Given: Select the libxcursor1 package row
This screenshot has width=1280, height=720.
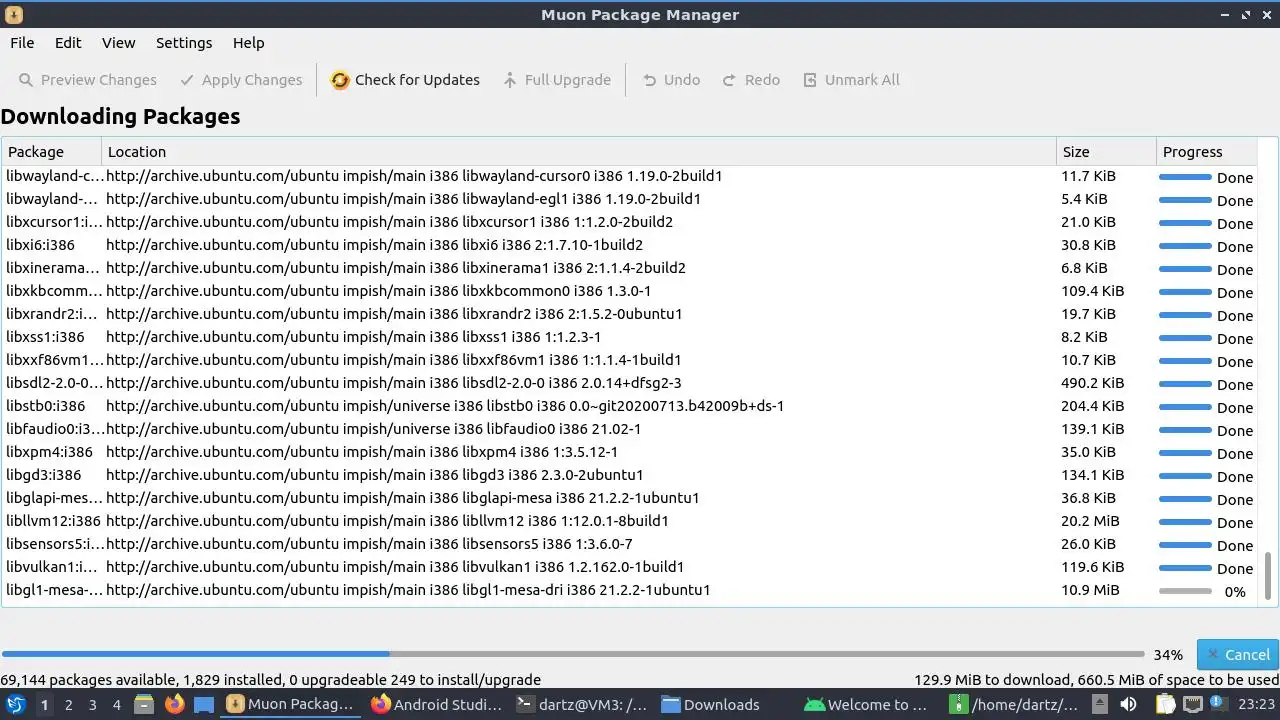Looking at the screenshot, I should [x=627, y=222].
